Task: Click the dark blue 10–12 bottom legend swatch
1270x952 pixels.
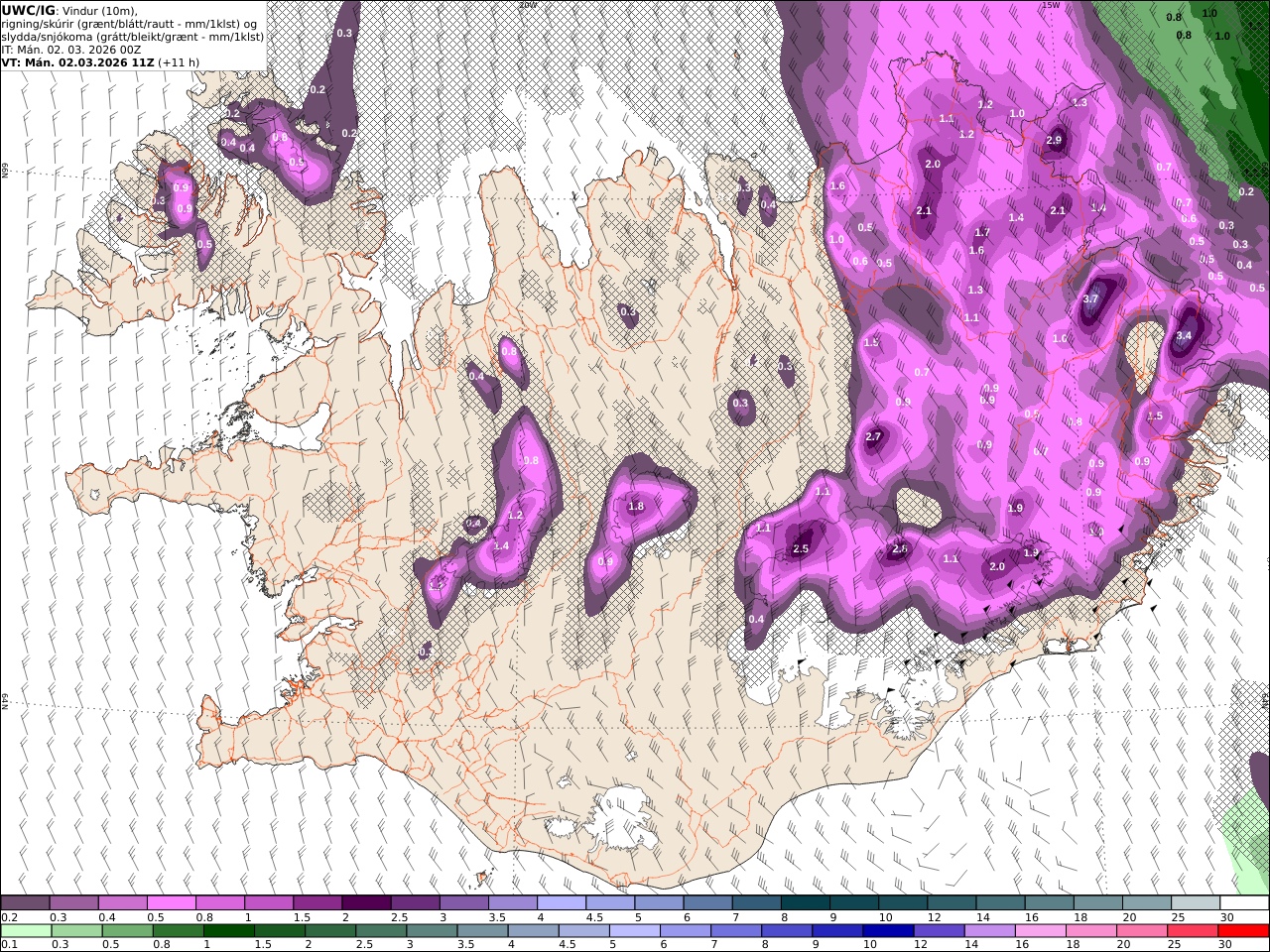Action: point(887,930)
